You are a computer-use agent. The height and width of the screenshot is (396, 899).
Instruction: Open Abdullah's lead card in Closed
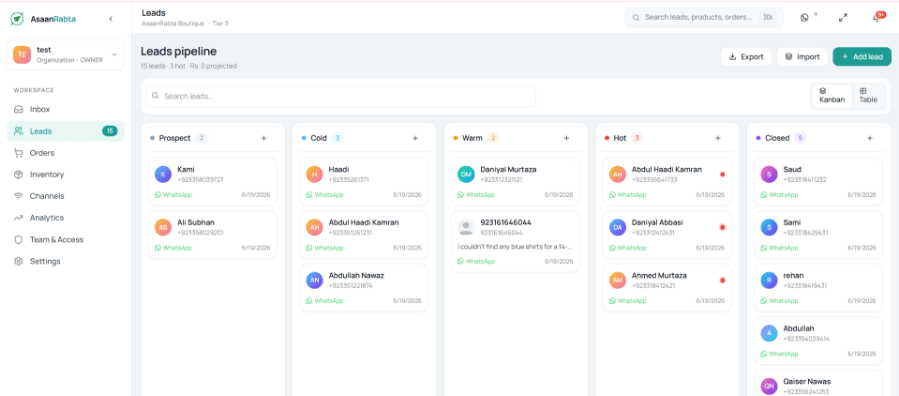click(818, 340)
